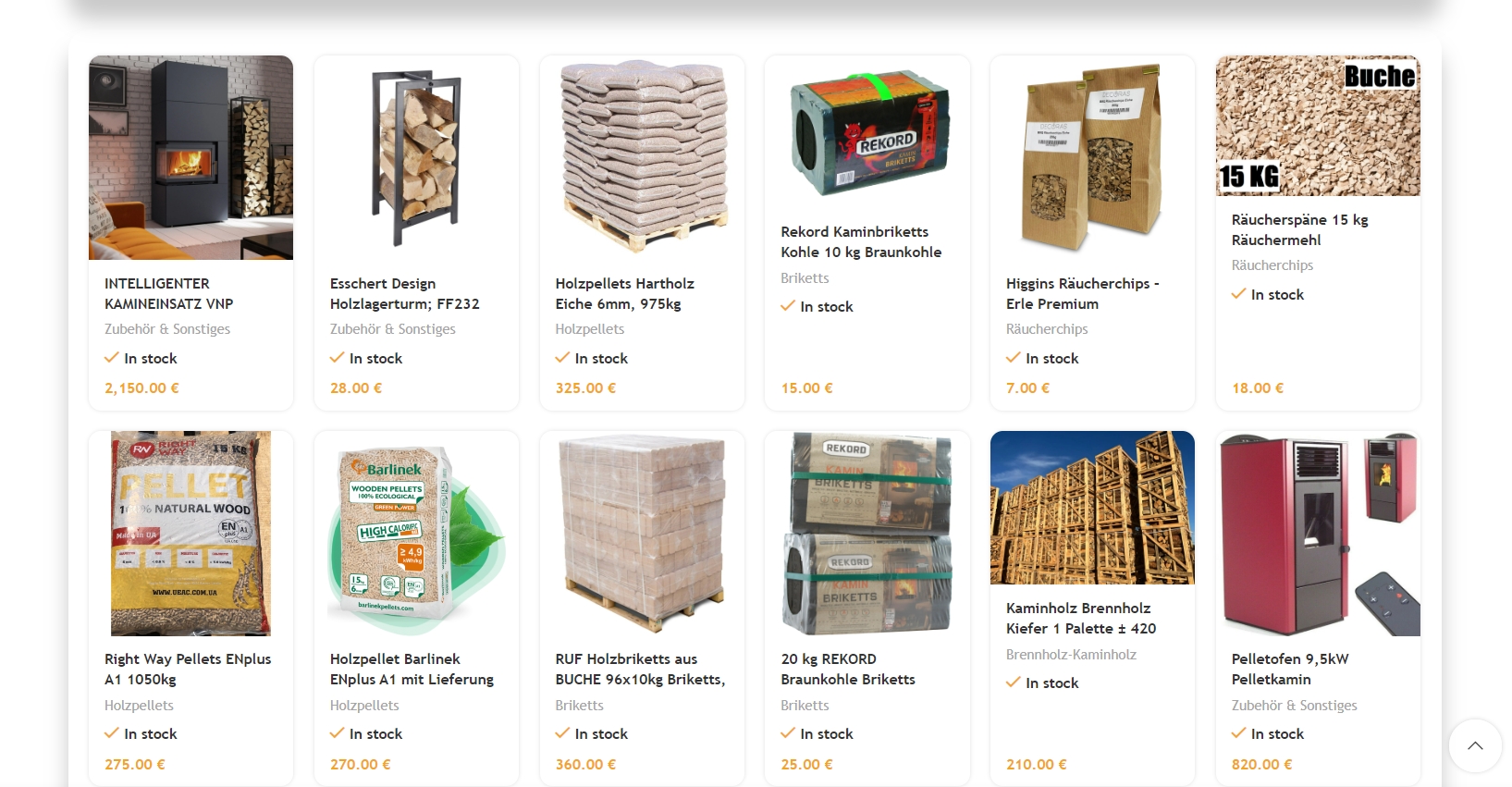The image size is (1512, 787).
Task: Open the Kaminholz Brennholz Kiefer pallet photo
Action: point(1092,508)
